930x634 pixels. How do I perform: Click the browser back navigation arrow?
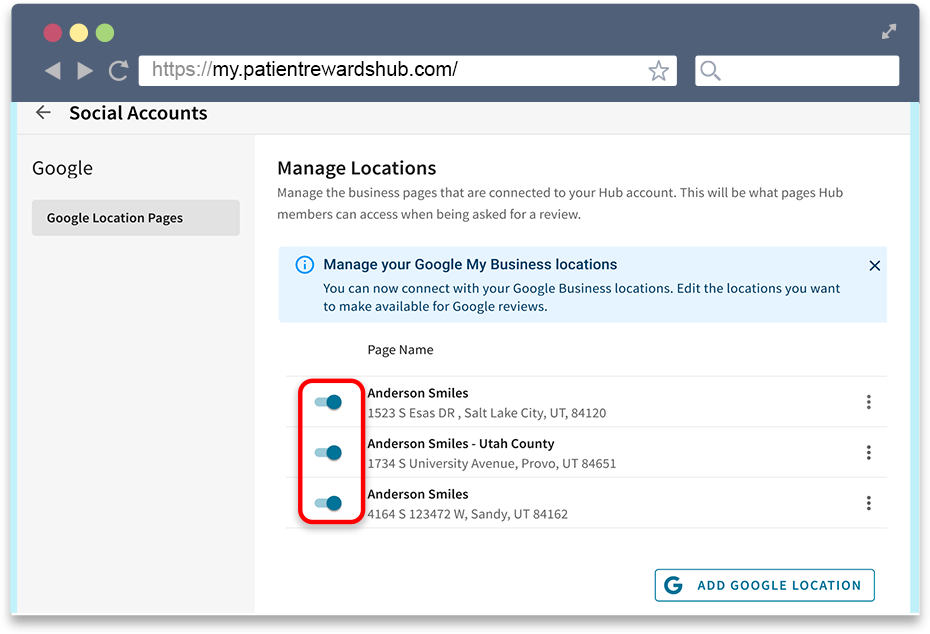click(53, 71)
